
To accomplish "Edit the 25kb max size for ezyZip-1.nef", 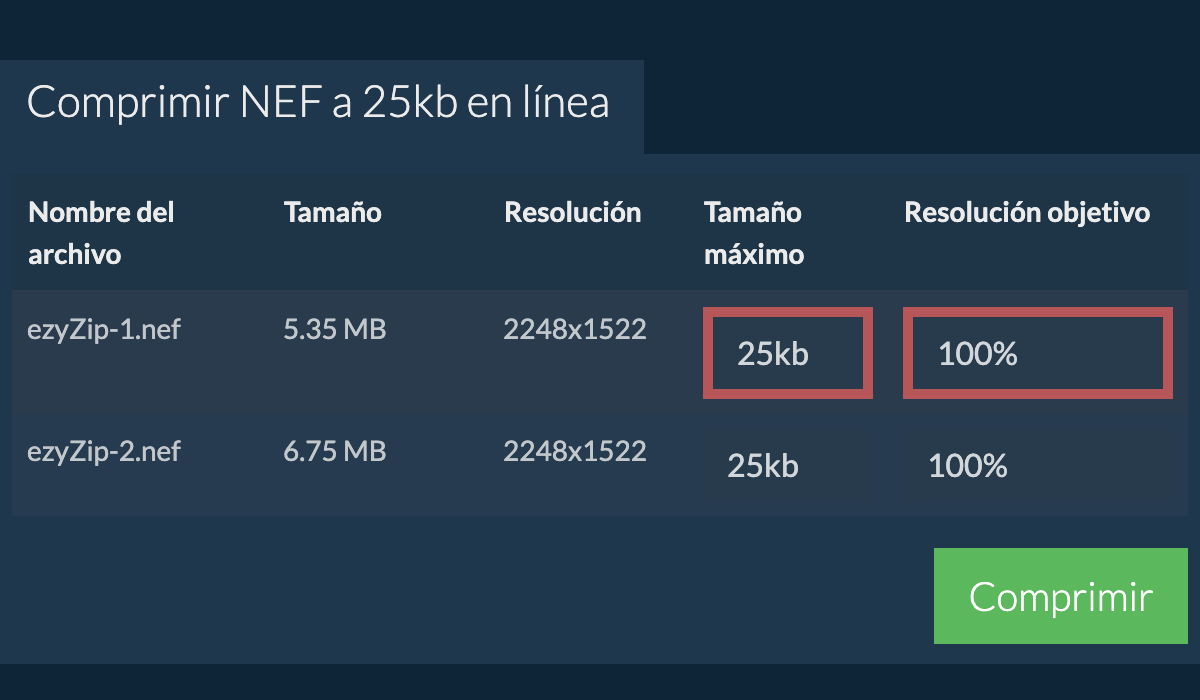I will point(788,353).
